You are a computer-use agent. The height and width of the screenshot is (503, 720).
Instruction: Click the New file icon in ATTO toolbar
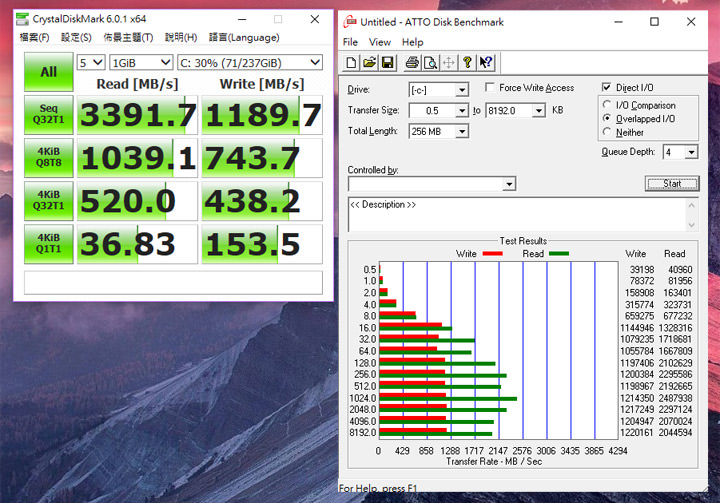[x=352, y=63]
